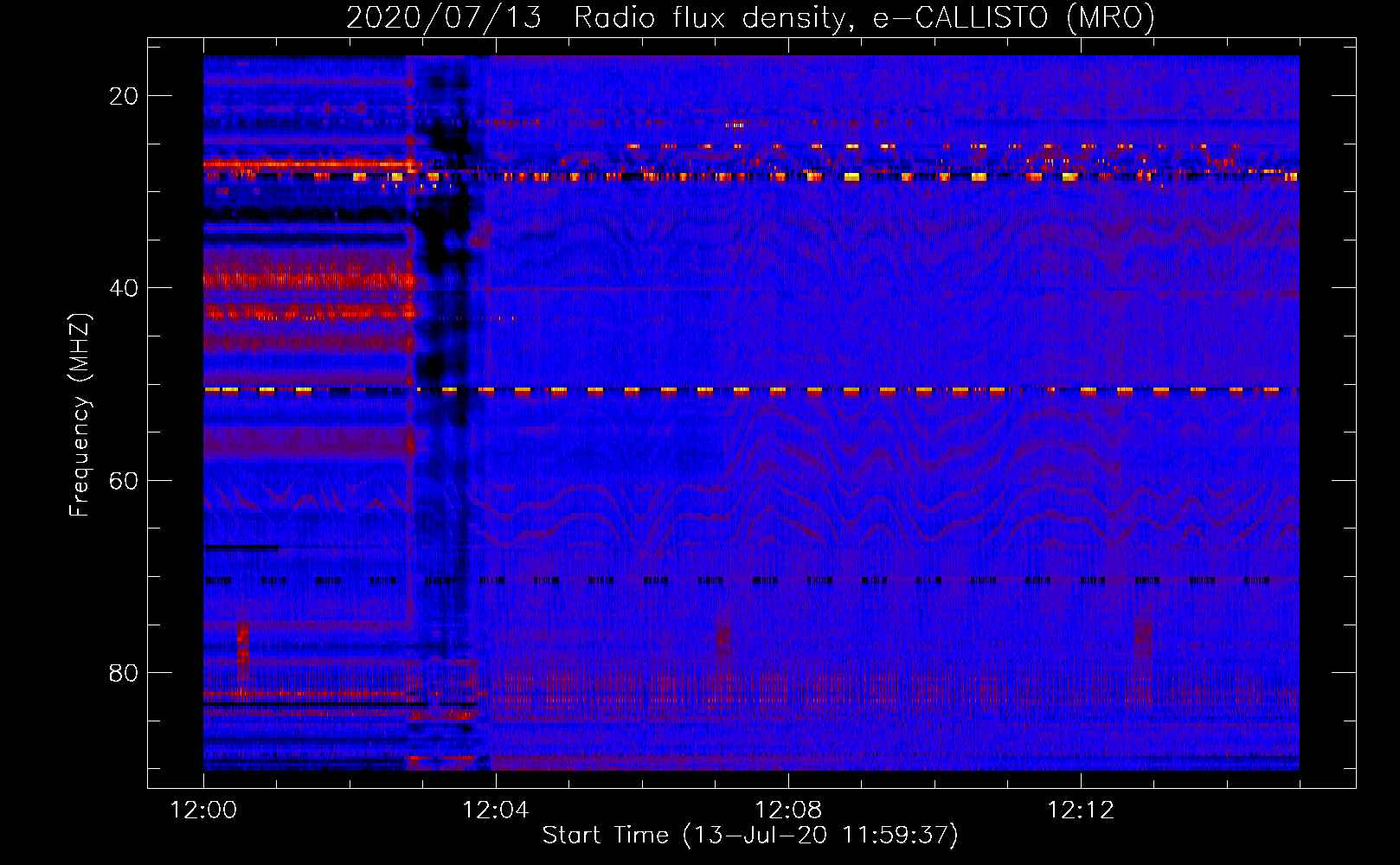The height and width of the screenshot is (865, 1400).
Task: Click the "Frequency (MHZ)" axis label
Action: click(80, 415)
